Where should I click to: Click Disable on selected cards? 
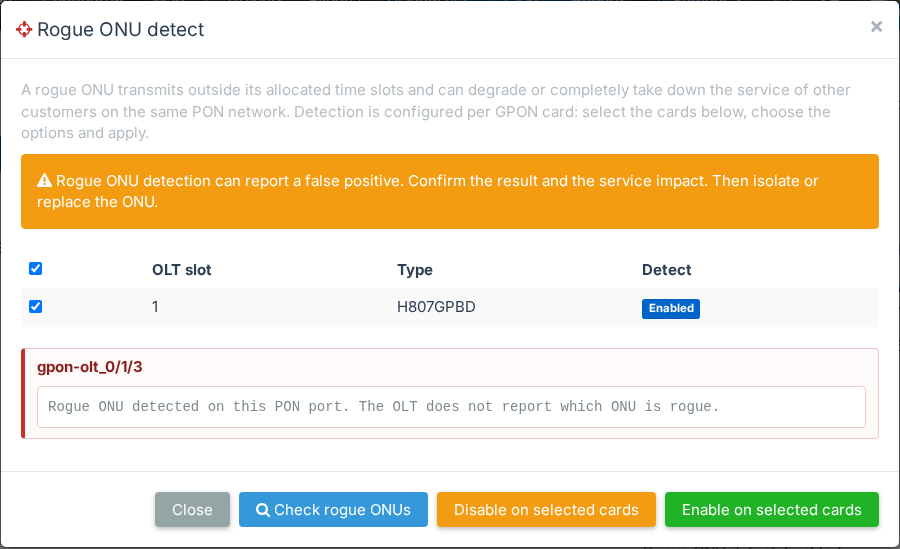click(546, 509)
